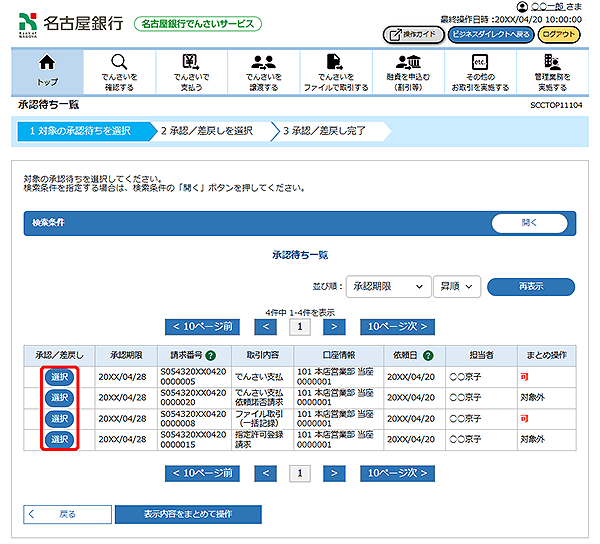Click 表示内容をまとめて操作 button

(x=188, y=514)
